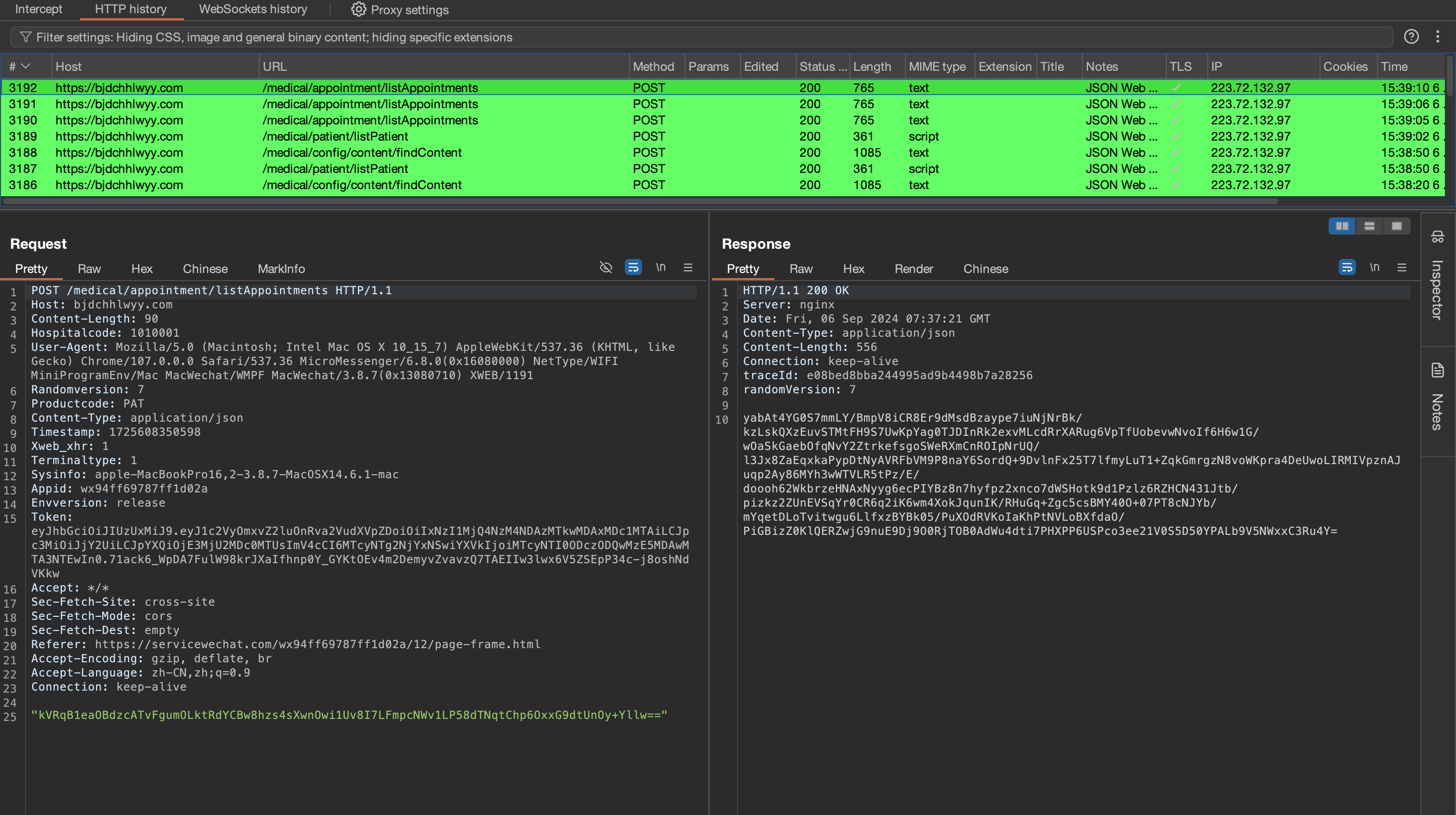Select combined single-pane layout icon

pos(1397,226)
